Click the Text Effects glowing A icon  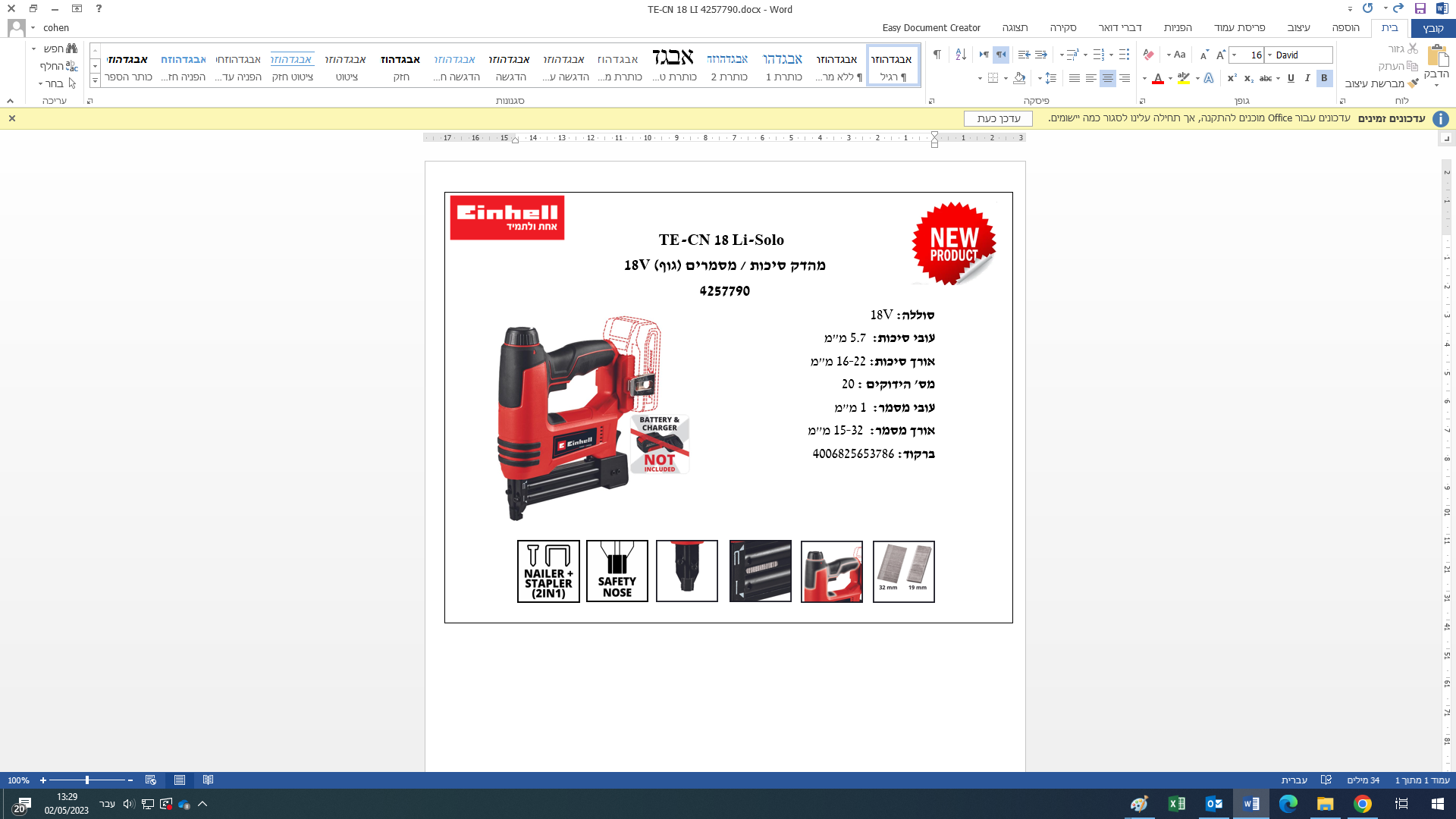coord(1209,78)
